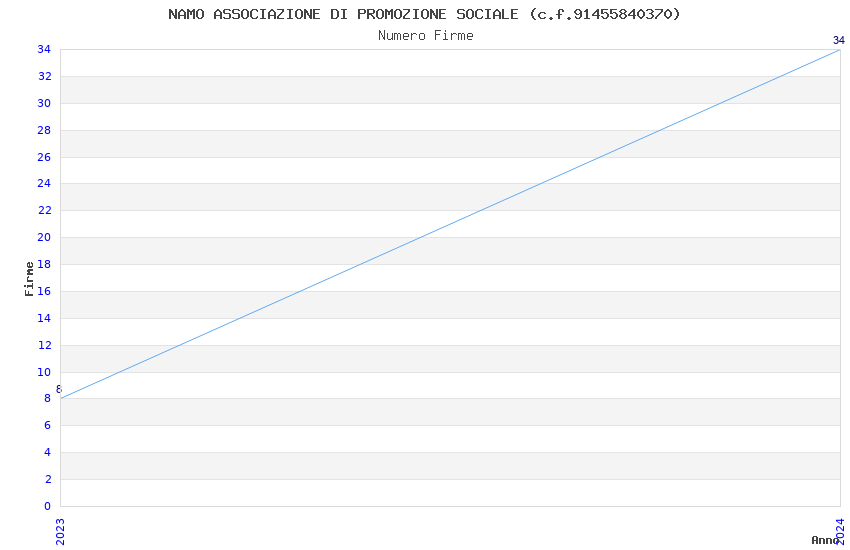Click y-axis tick value 24
The height and width of the screenshot is (550, 850).
44,183
